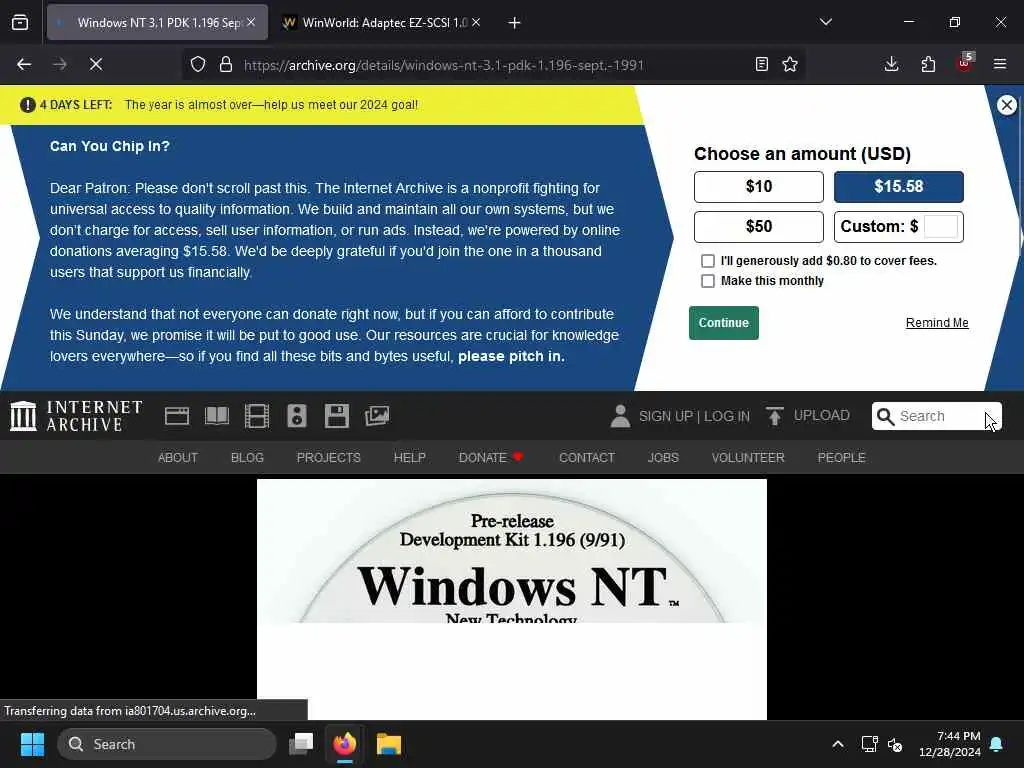Open the BLOG menu item
1024x768 pixels.
[247, 457]
